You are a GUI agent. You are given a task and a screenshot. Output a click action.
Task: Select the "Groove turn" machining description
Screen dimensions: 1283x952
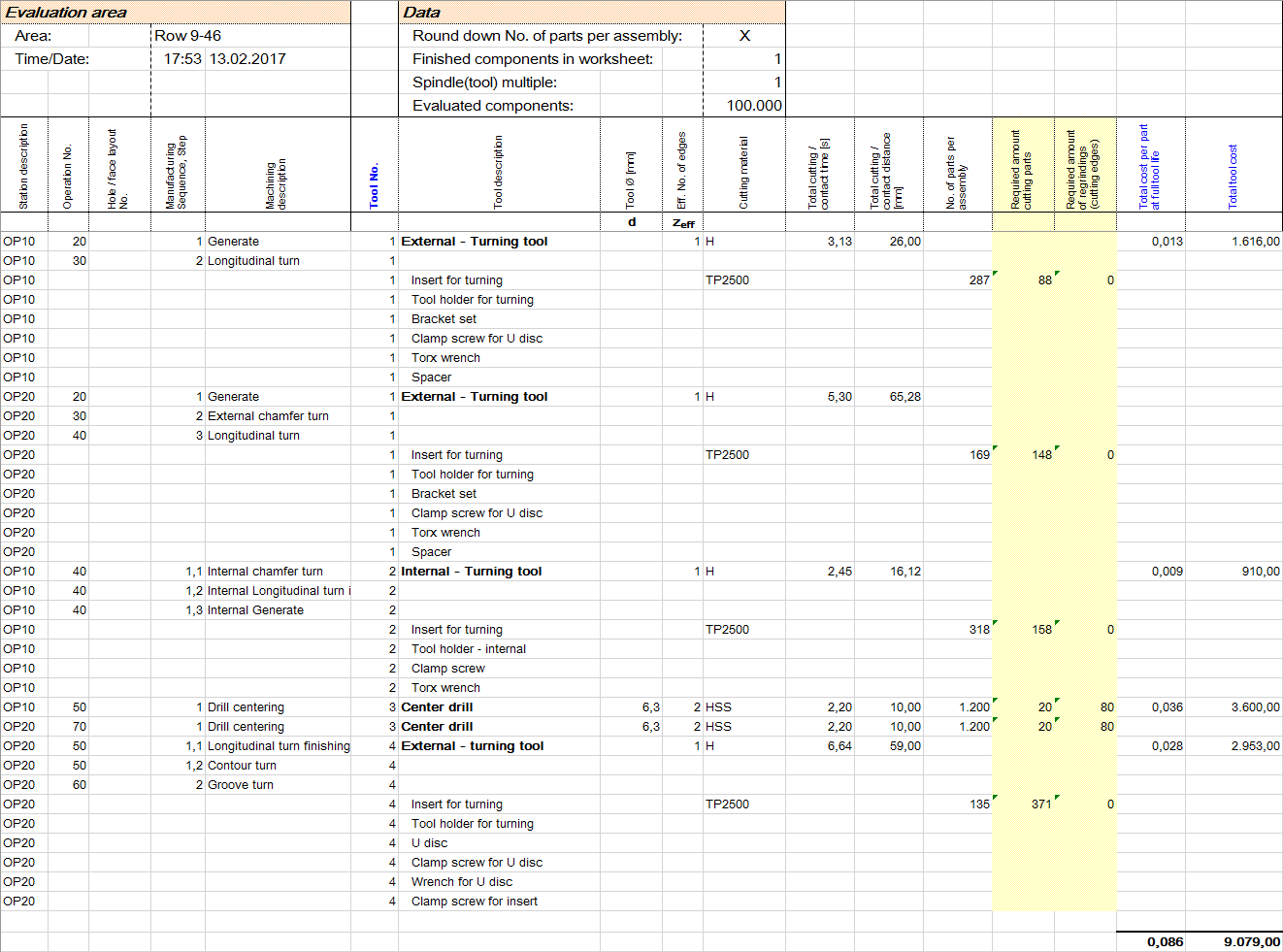[241, 785]
